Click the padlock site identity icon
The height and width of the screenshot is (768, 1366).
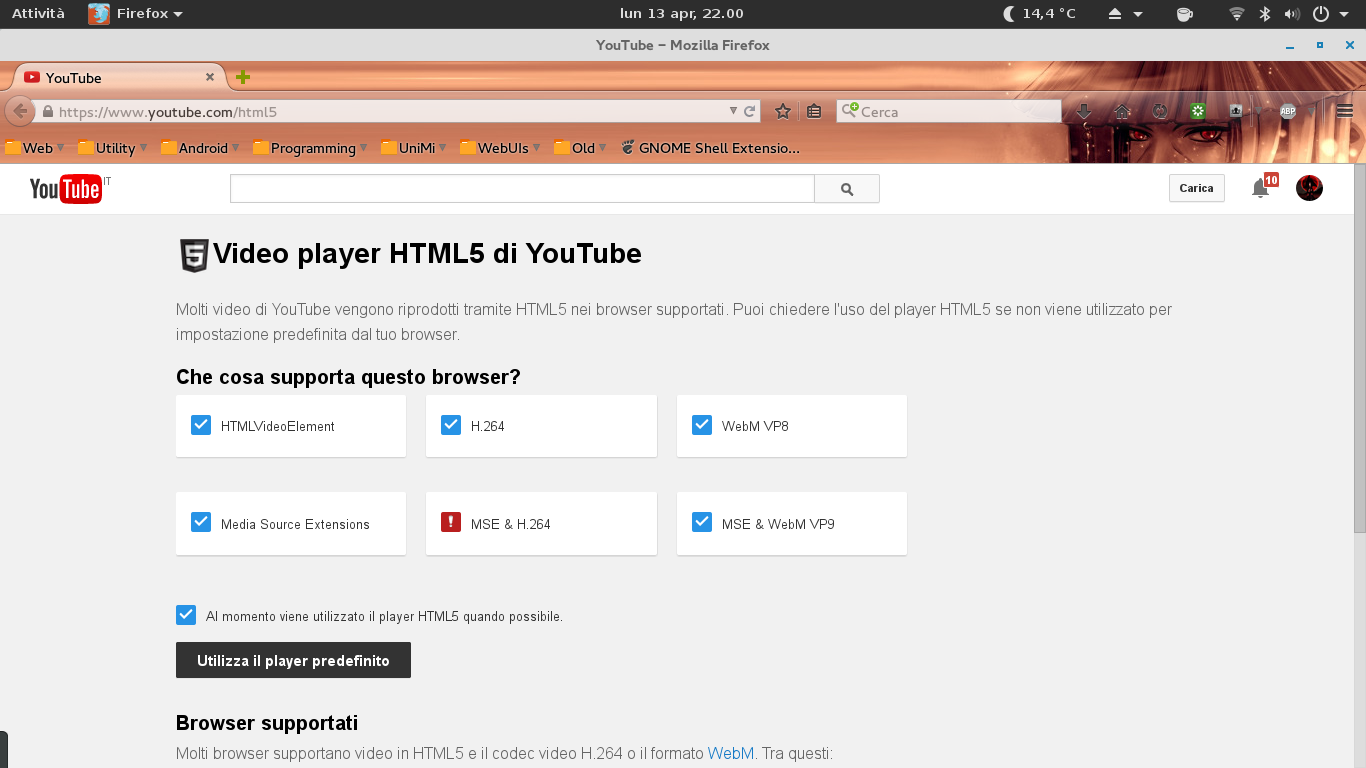tap(47, 112)
